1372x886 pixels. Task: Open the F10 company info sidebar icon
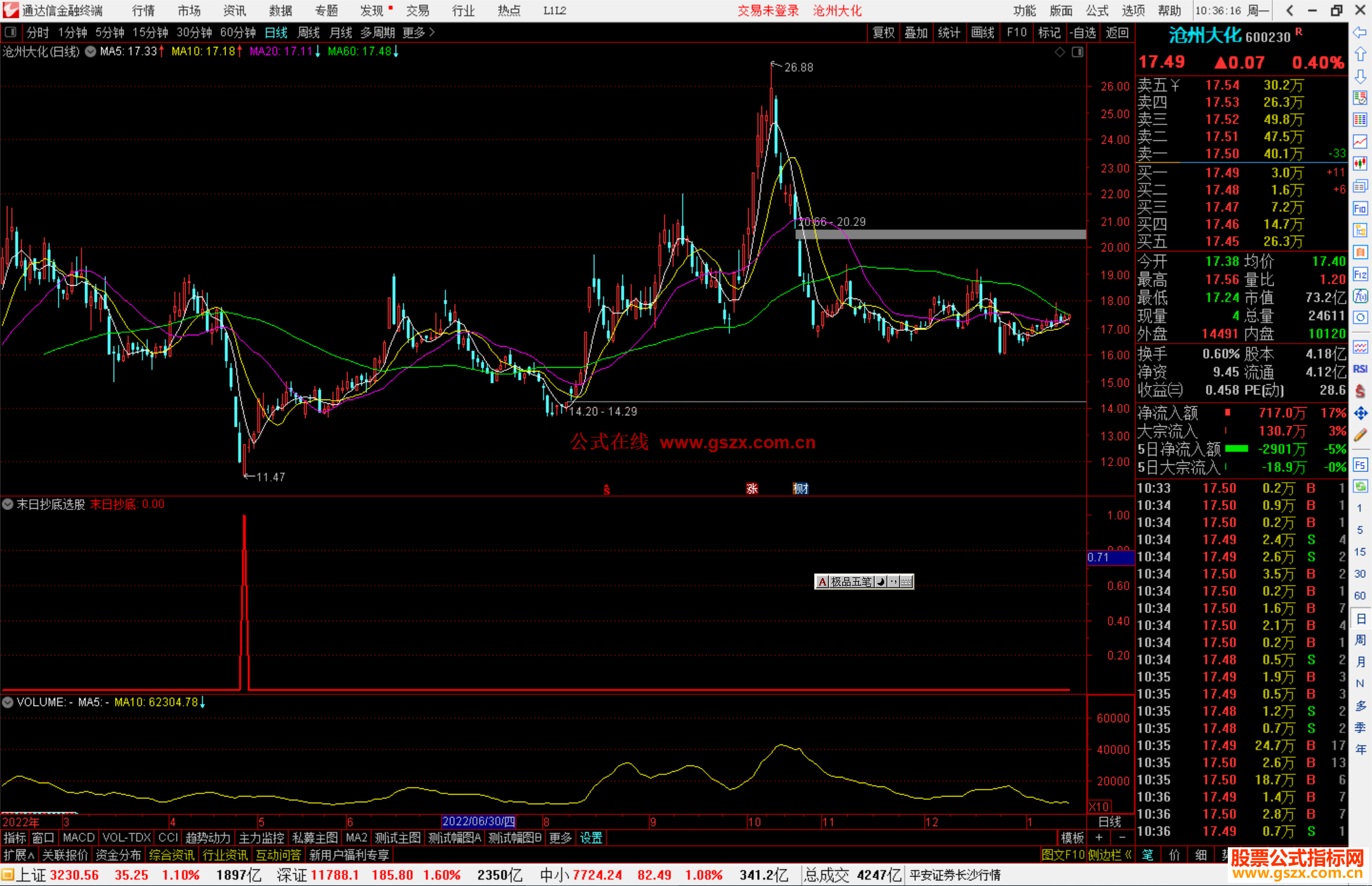pos(1360,208)
